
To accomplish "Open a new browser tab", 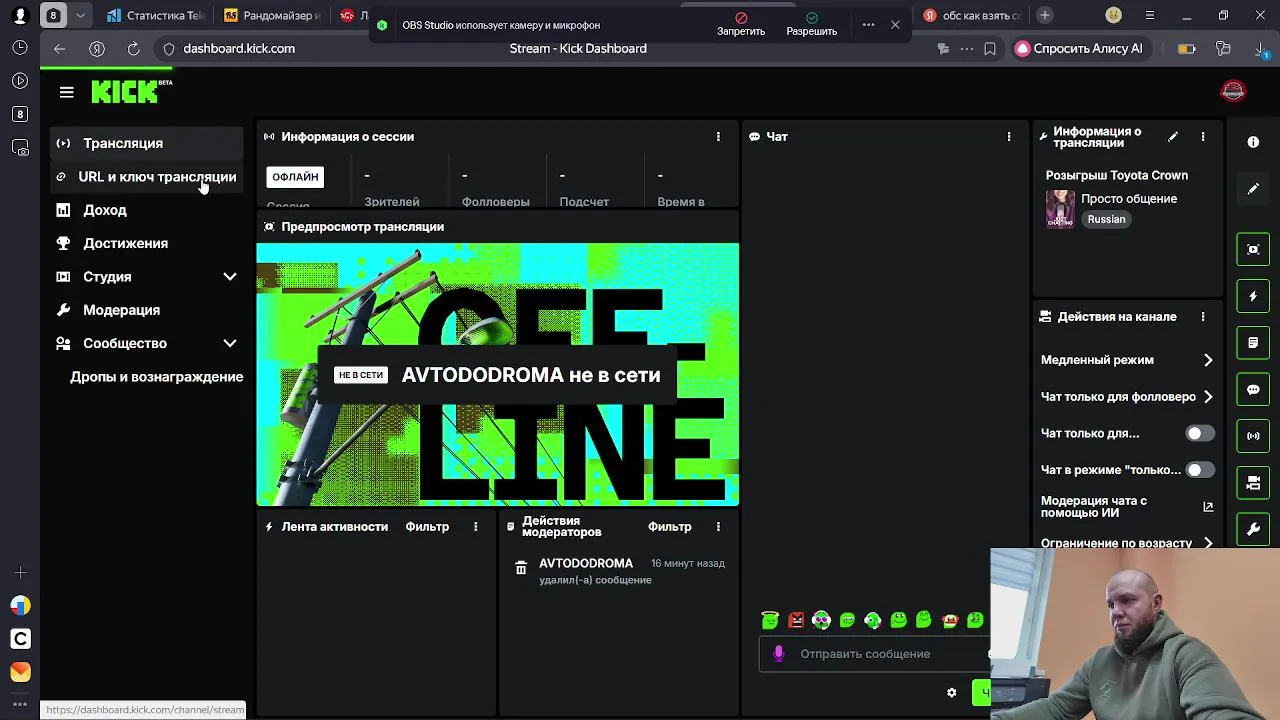I will pos(1045,15).
